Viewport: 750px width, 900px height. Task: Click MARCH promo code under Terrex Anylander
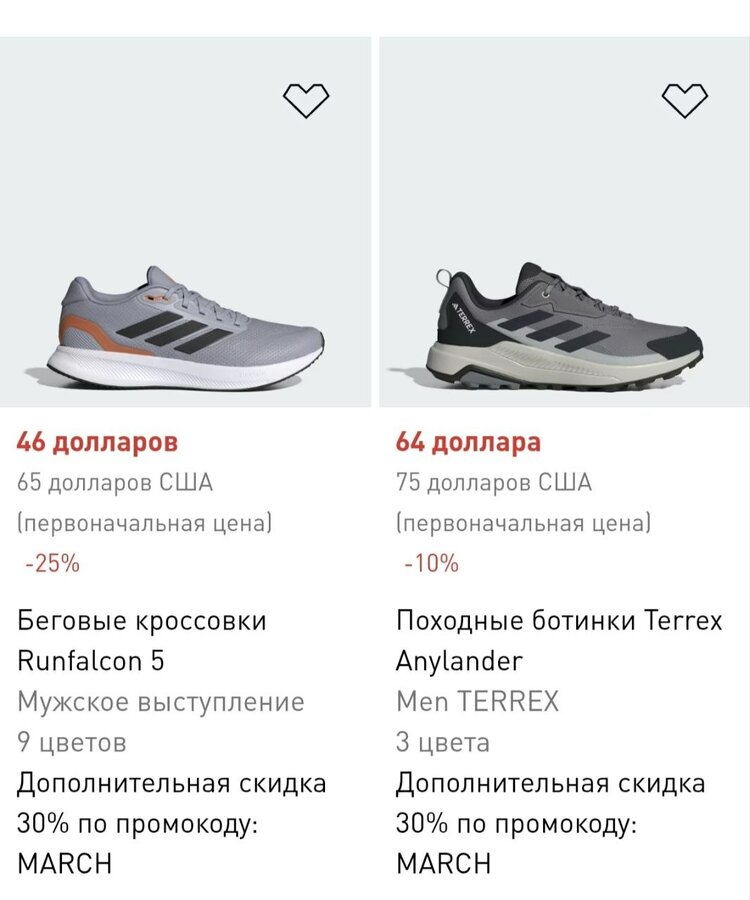tap(444, 863)
